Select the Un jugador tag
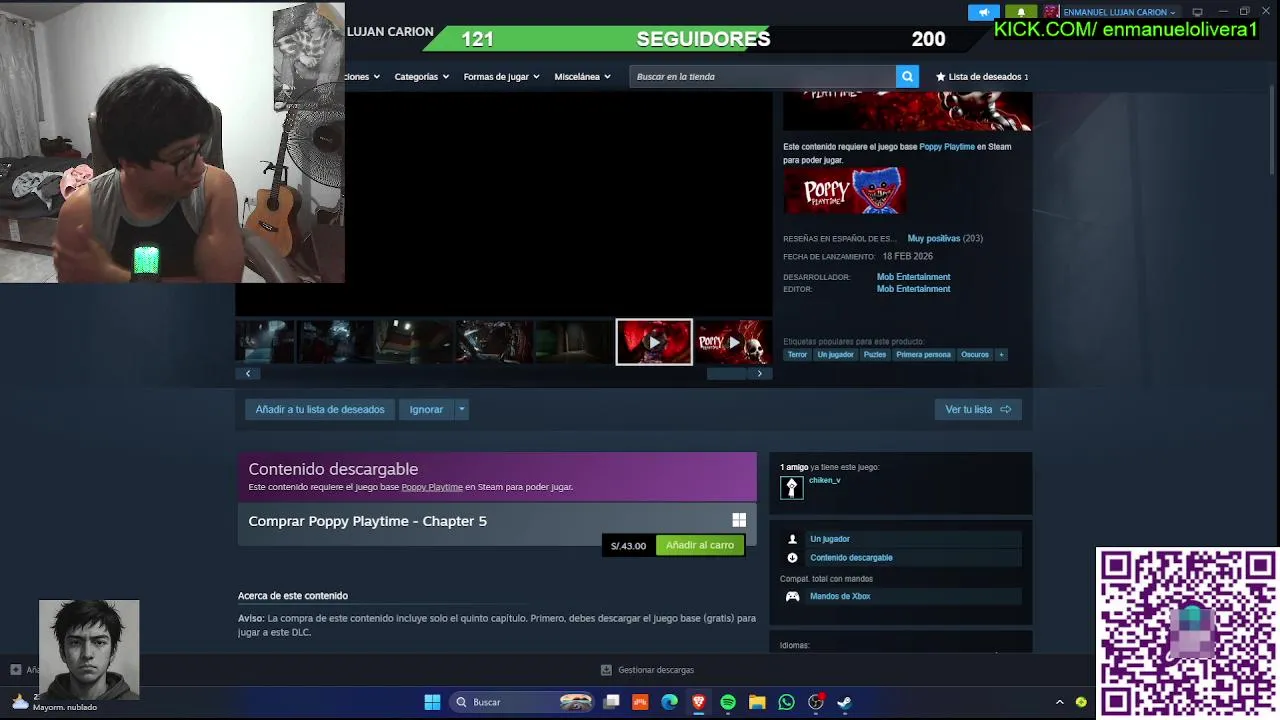Screen dimensions: 1280x720 pyautogui.click(x=835, y=354)
